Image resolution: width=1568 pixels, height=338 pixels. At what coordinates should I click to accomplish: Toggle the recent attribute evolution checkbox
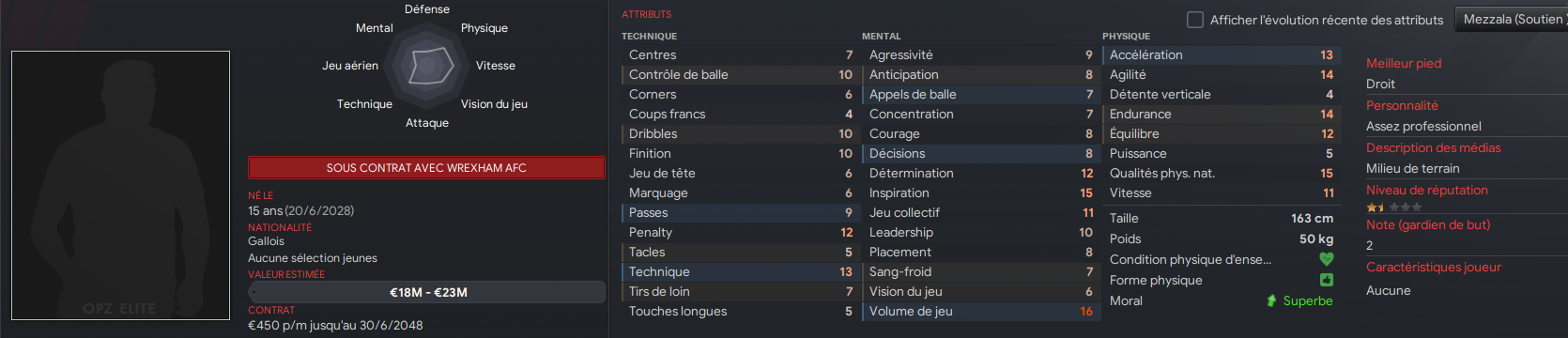(x=1195, y=19)
